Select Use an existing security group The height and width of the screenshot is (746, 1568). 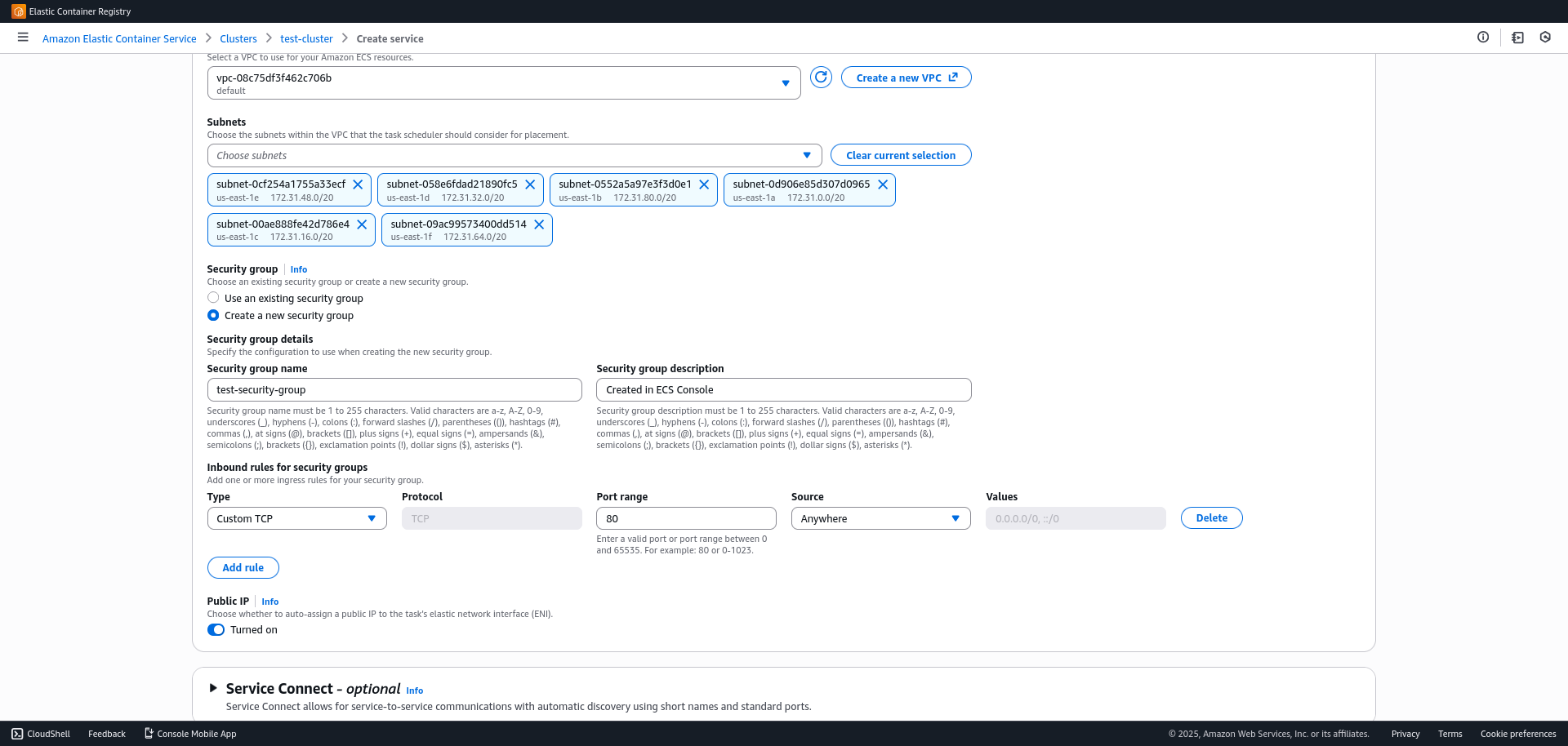point(212,297)
